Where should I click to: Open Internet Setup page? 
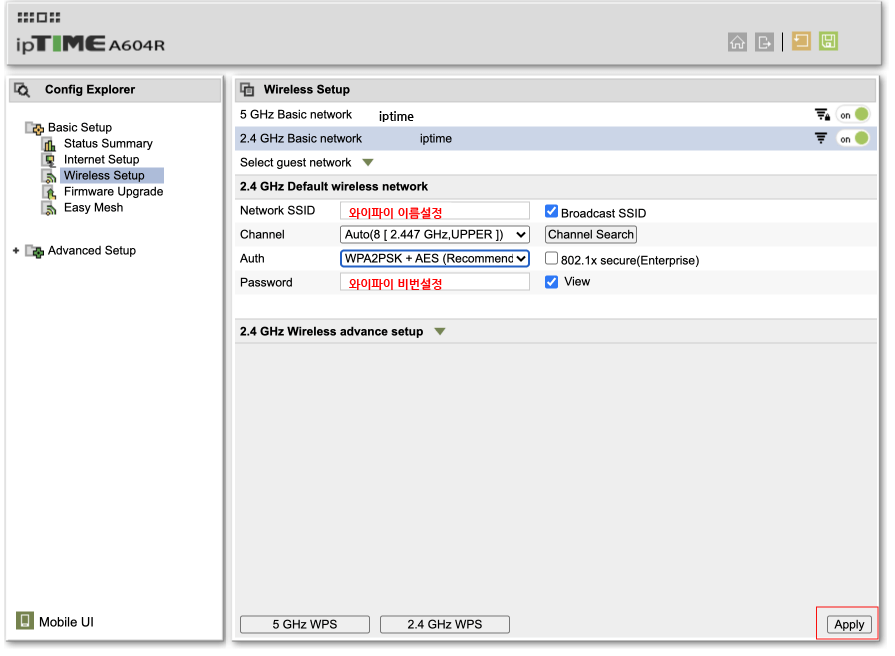coord(102,160)
